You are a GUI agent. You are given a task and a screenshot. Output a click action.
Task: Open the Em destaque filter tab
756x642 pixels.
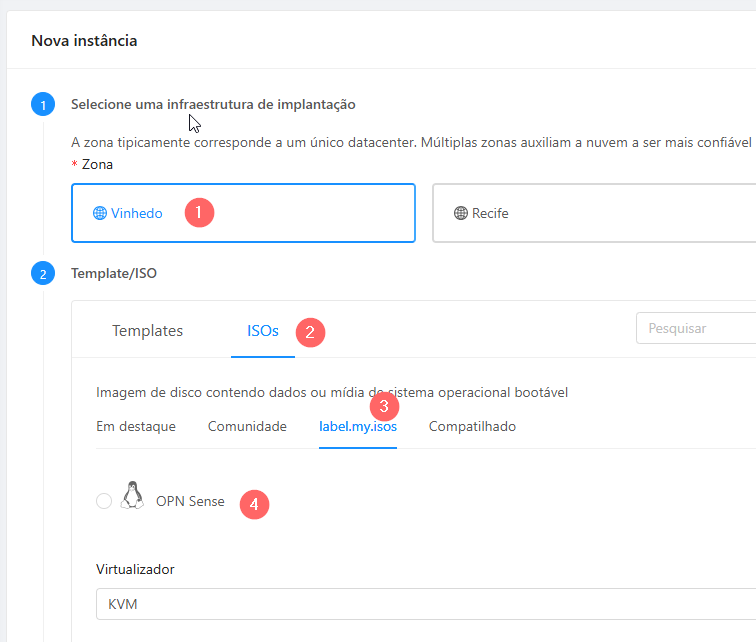(x=136, y=427)
